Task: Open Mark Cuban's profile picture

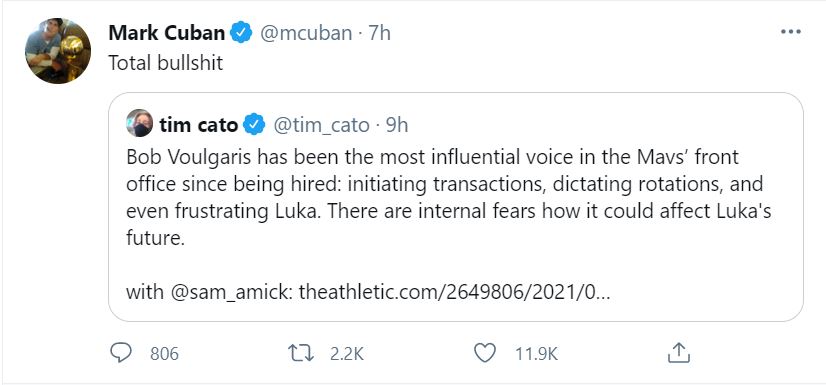Action: click(x=58, y=51)
